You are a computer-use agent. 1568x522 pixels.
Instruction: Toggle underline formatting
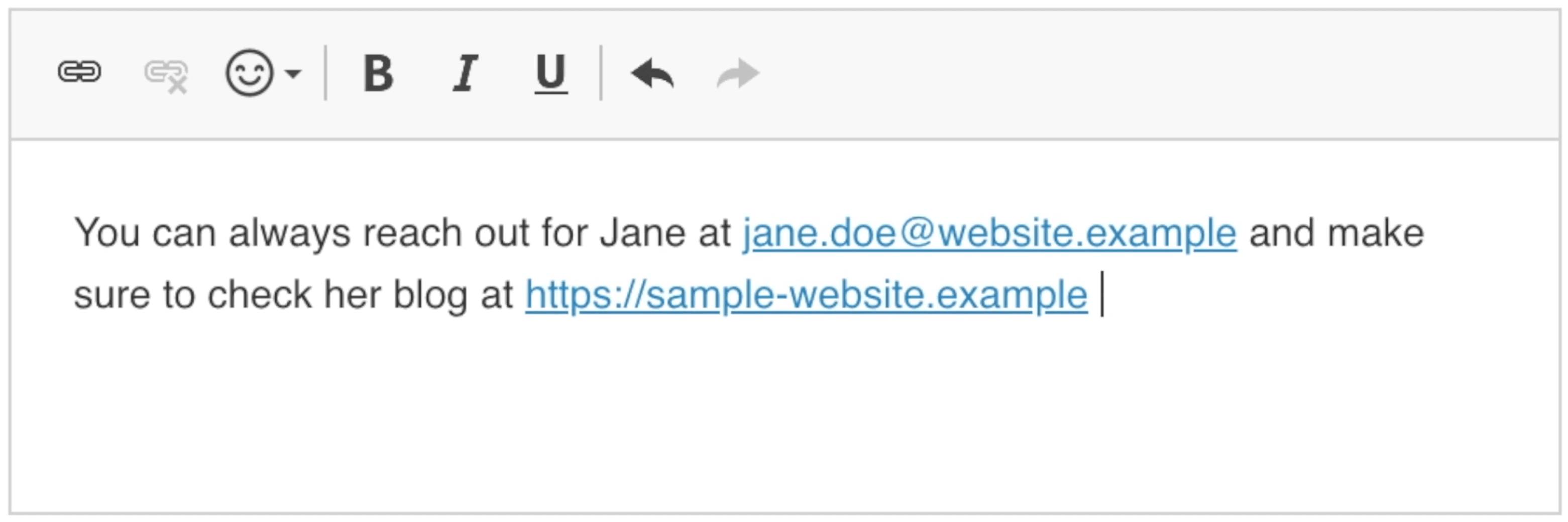click(x=551, y=74)
